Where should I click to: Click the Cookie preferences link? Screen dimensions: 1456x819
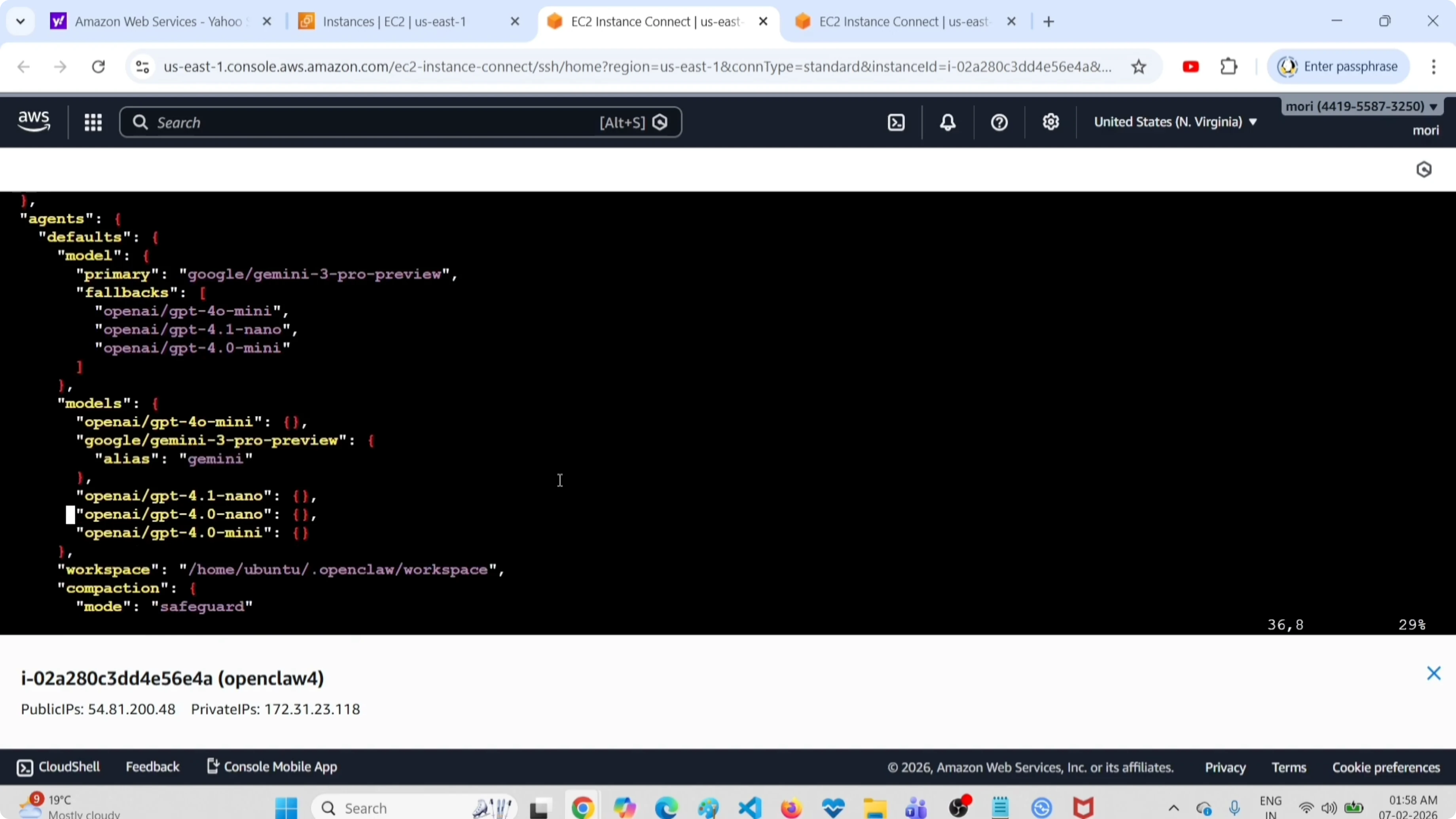point(1386,768)
